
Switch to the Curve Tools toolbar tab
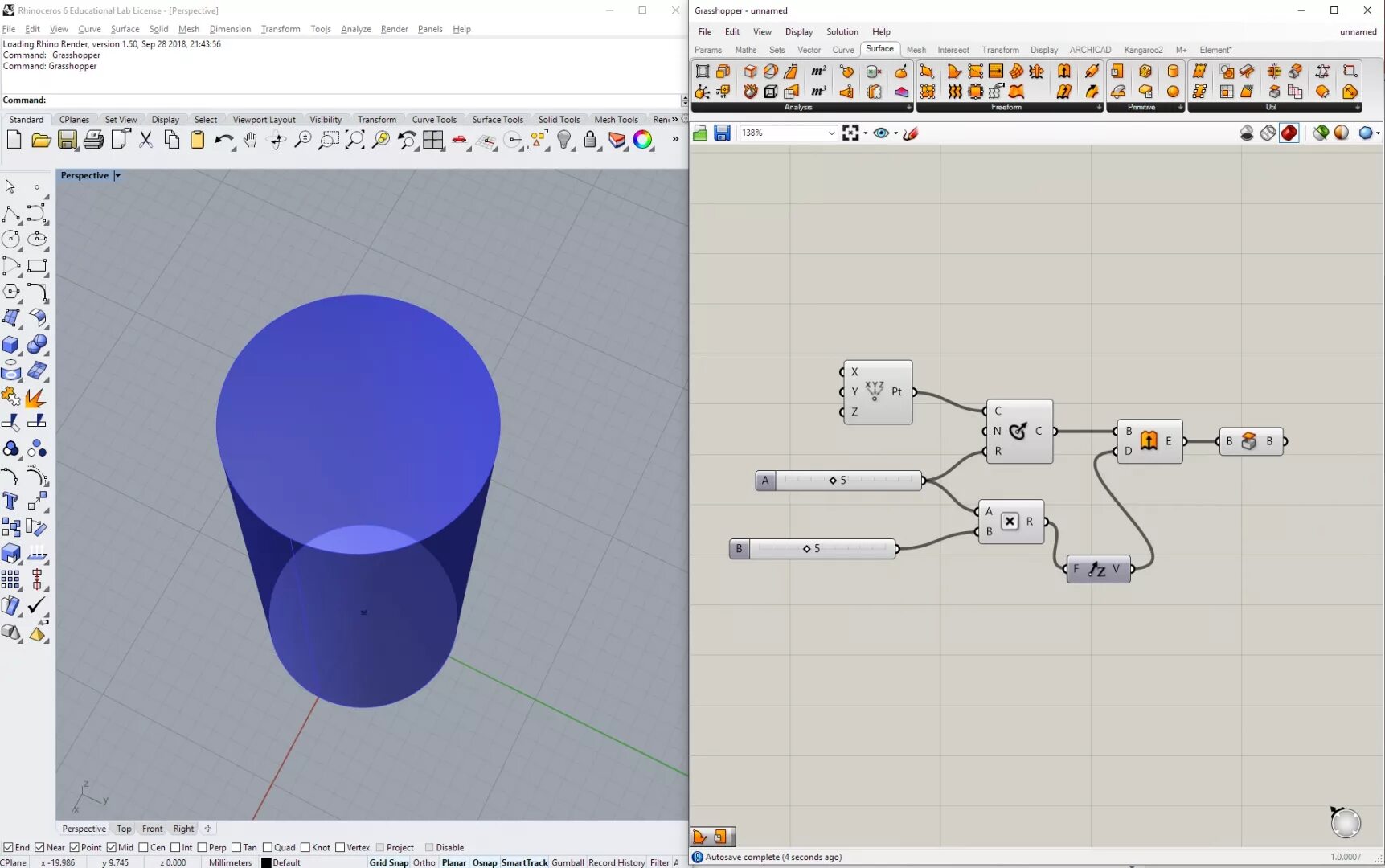[434, 120]
